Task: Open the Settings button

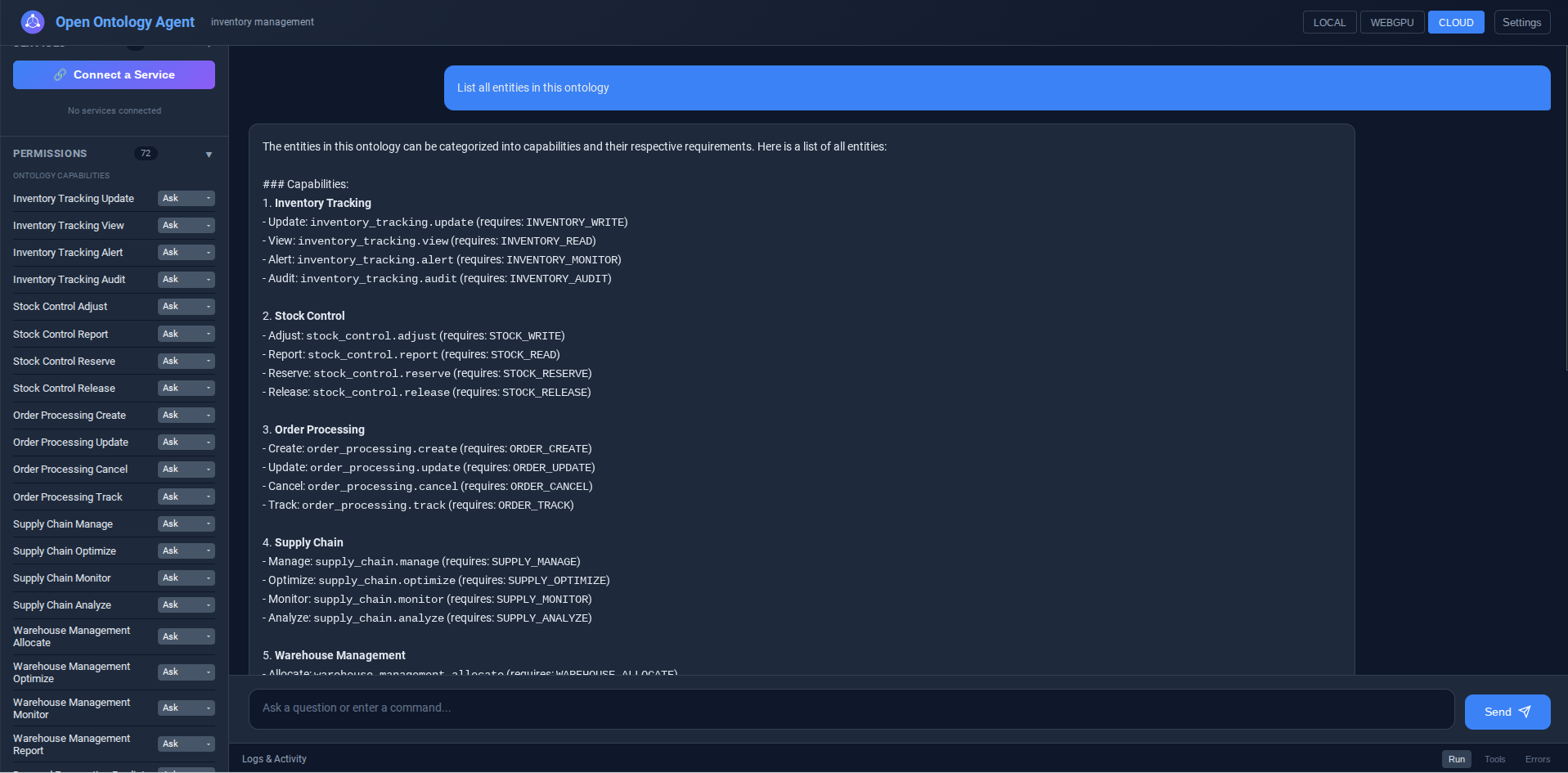Action: (x=1522, y=22)
